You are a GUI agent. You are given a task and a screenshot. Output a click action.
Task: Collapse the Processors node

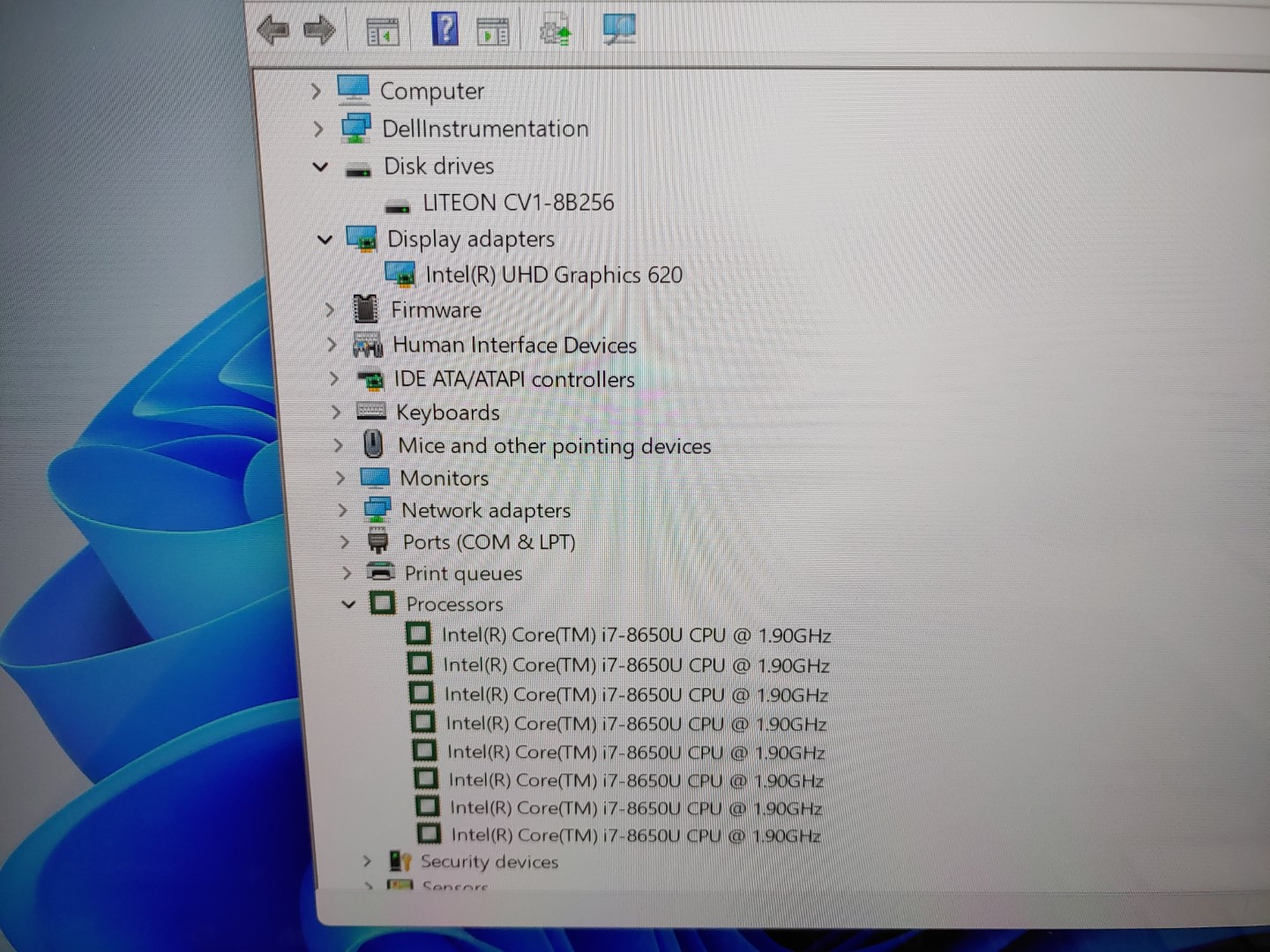[x=348, y=604]
